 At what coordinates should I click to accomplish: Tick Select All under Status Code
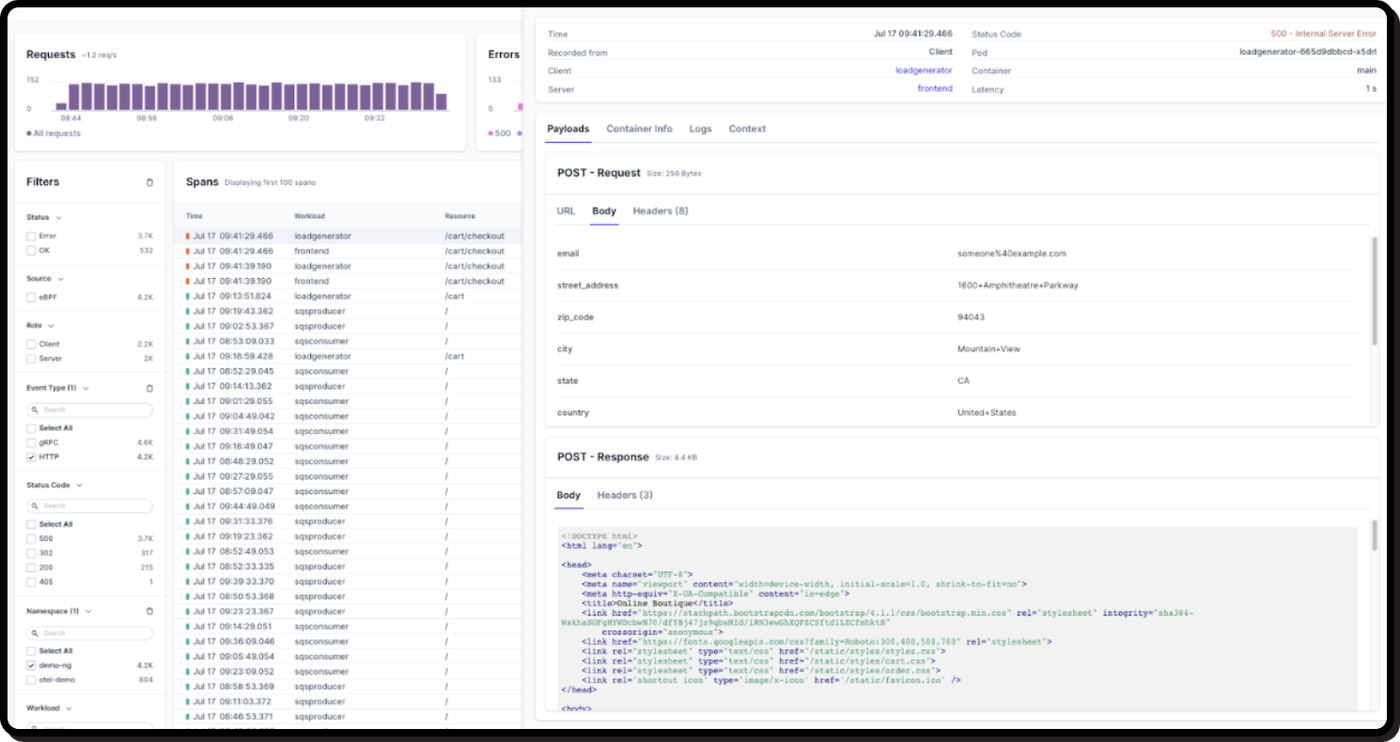click(31, 524)
